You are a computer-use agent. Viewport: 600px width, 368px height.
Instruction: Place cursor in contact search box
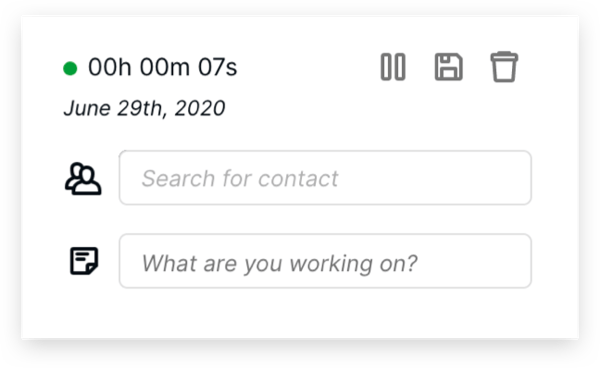click(325, 177)
